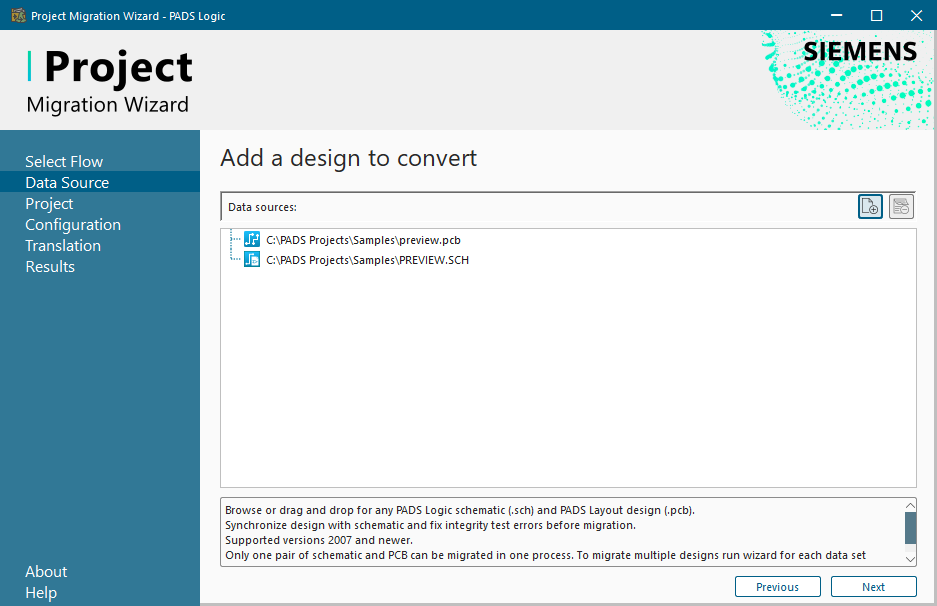Open the About link in sidebar
This screenshot has height=606, width=937.
click(x=46, y=572)
